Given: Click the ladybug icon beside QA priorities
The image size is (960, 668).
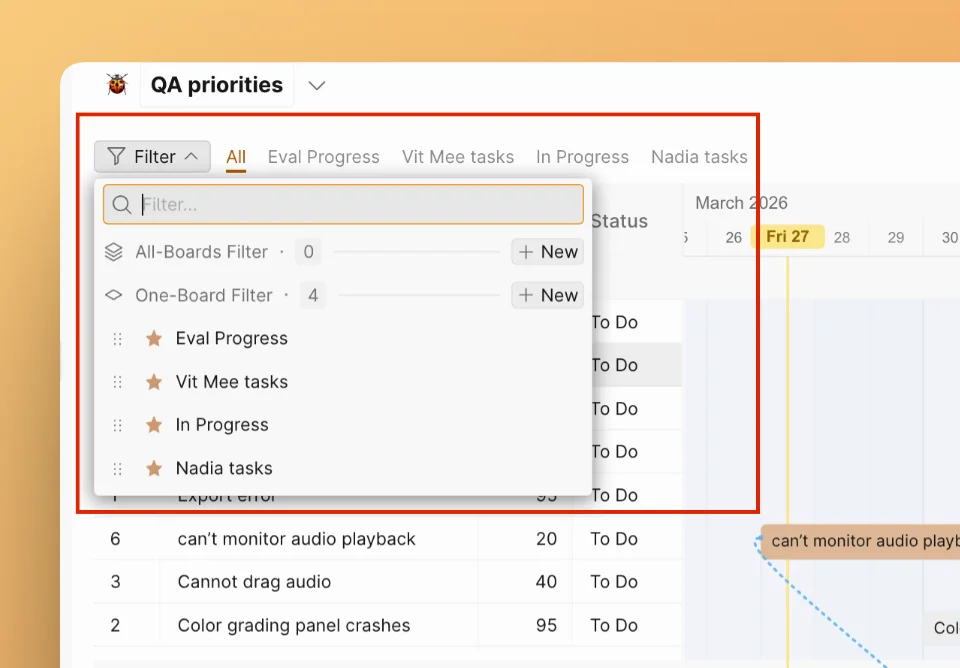Looking at the screenshot, I should pyautogui.click(x=116, y=84).
